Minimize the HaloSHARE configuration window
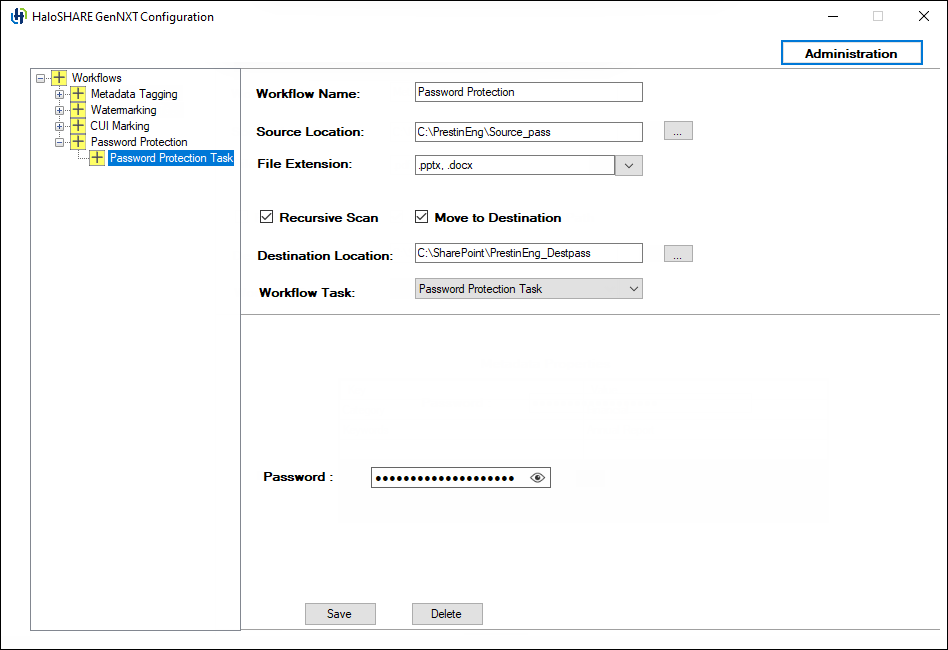This screenshot has width=948, height=650. click(833, 16)
